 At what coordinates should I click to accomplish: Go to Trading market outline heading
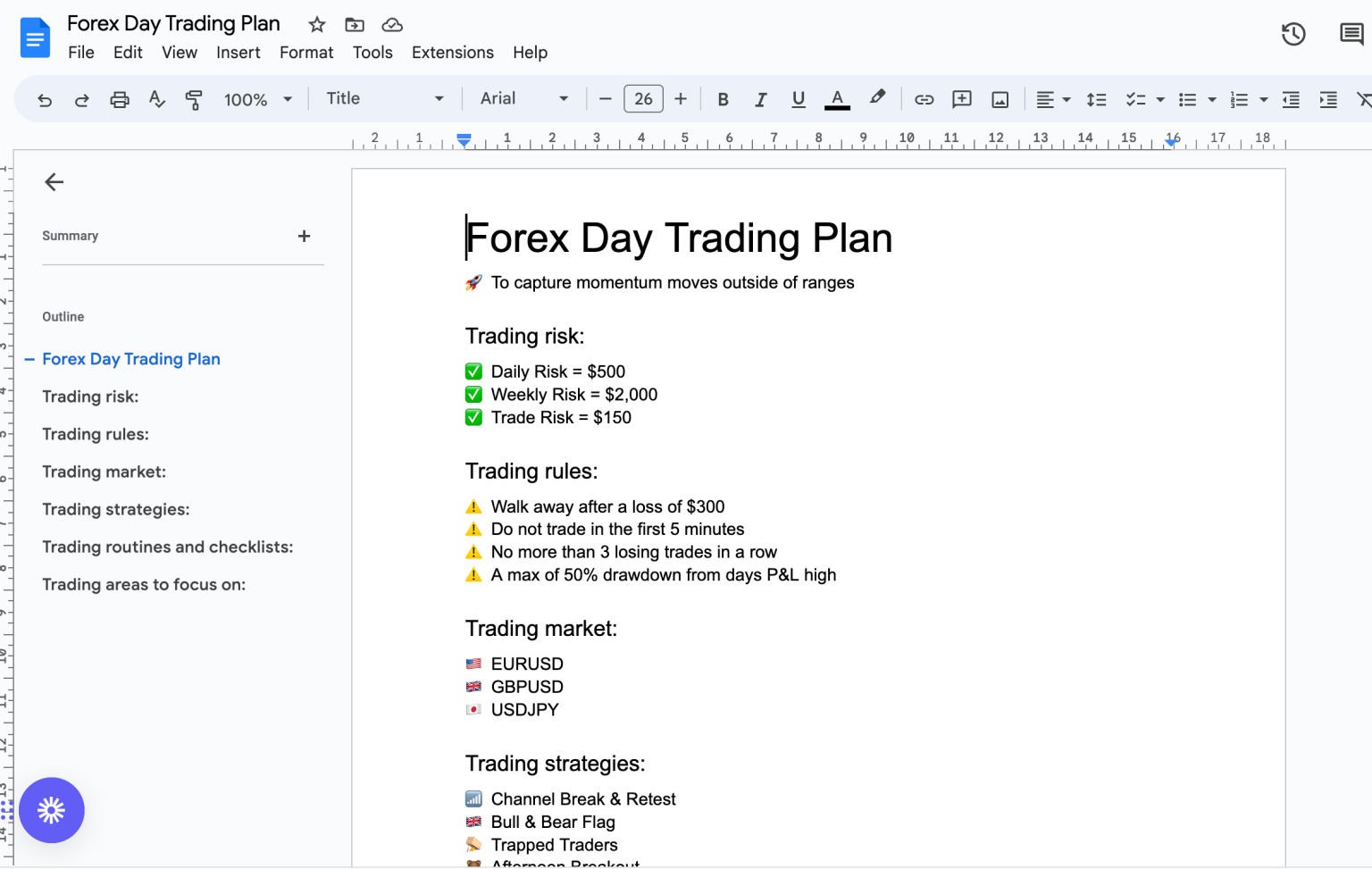(x=104, y=472)
